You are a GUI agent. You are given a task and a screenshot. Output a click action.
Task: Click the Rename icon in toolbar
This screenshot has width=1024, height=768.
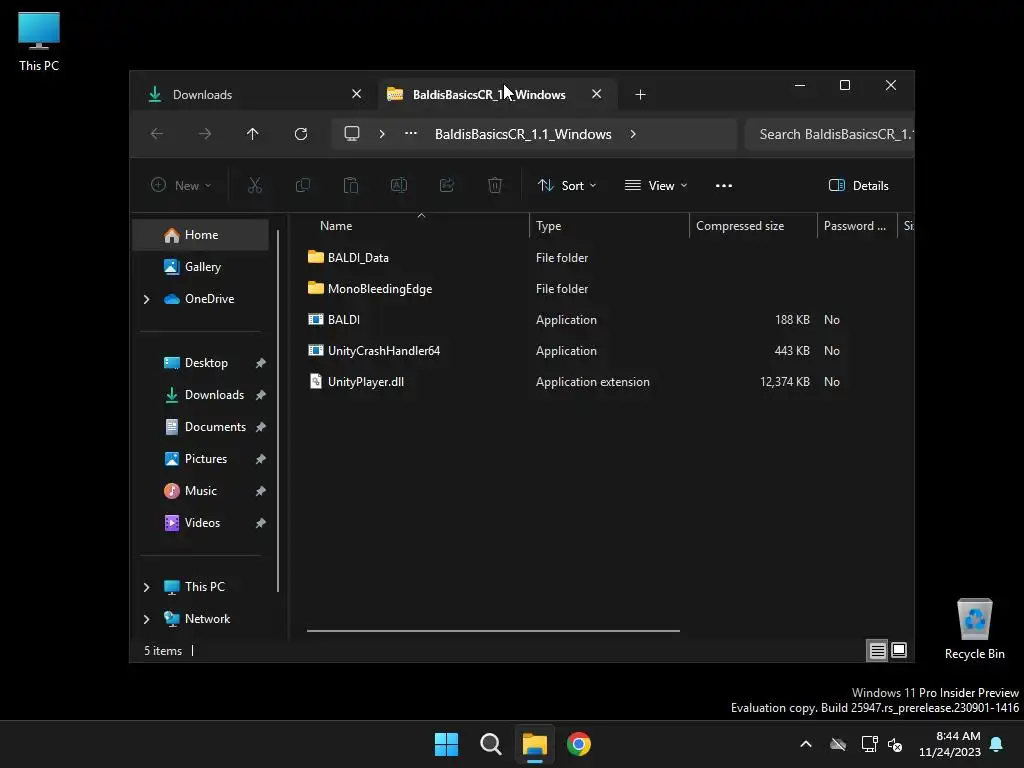pos(398,185)
